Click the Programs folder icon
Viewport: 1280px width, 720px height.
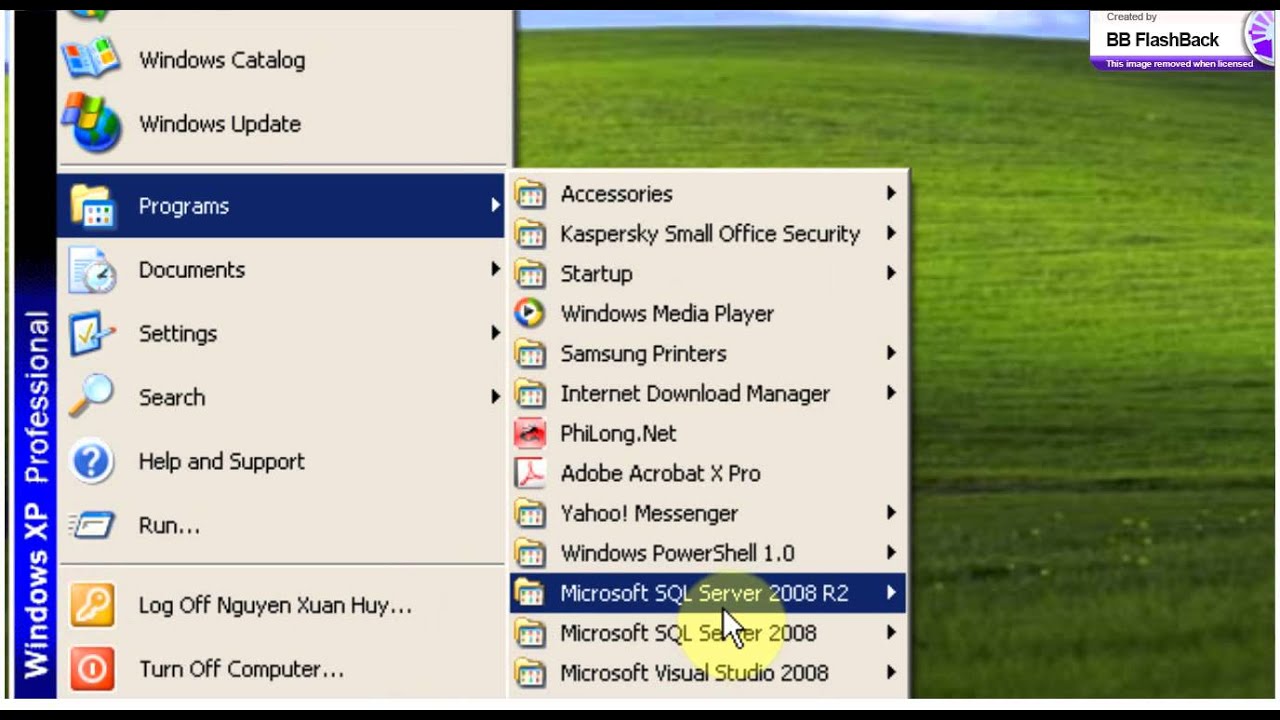tap(92, 206)
